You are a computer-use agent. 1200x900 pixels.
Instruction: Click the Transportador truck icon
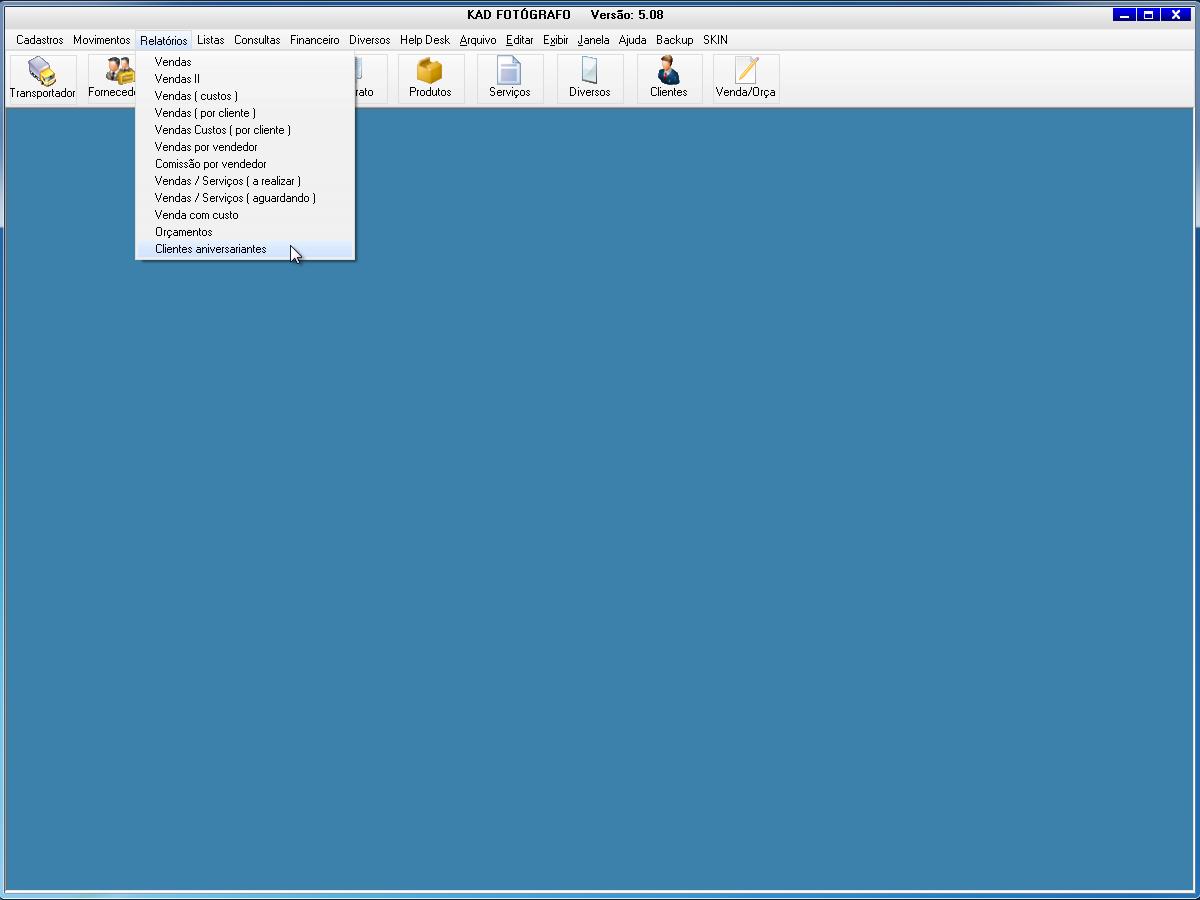(42, 72)
